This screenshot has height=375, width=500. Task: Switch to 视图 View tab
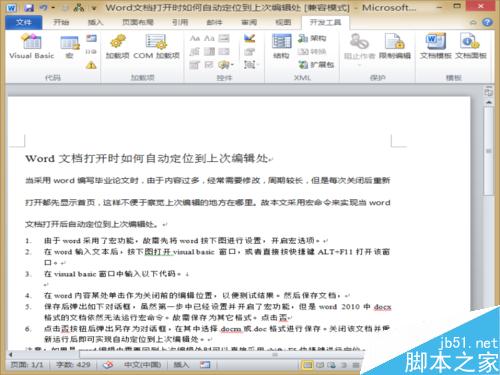[x=283, y=22]
